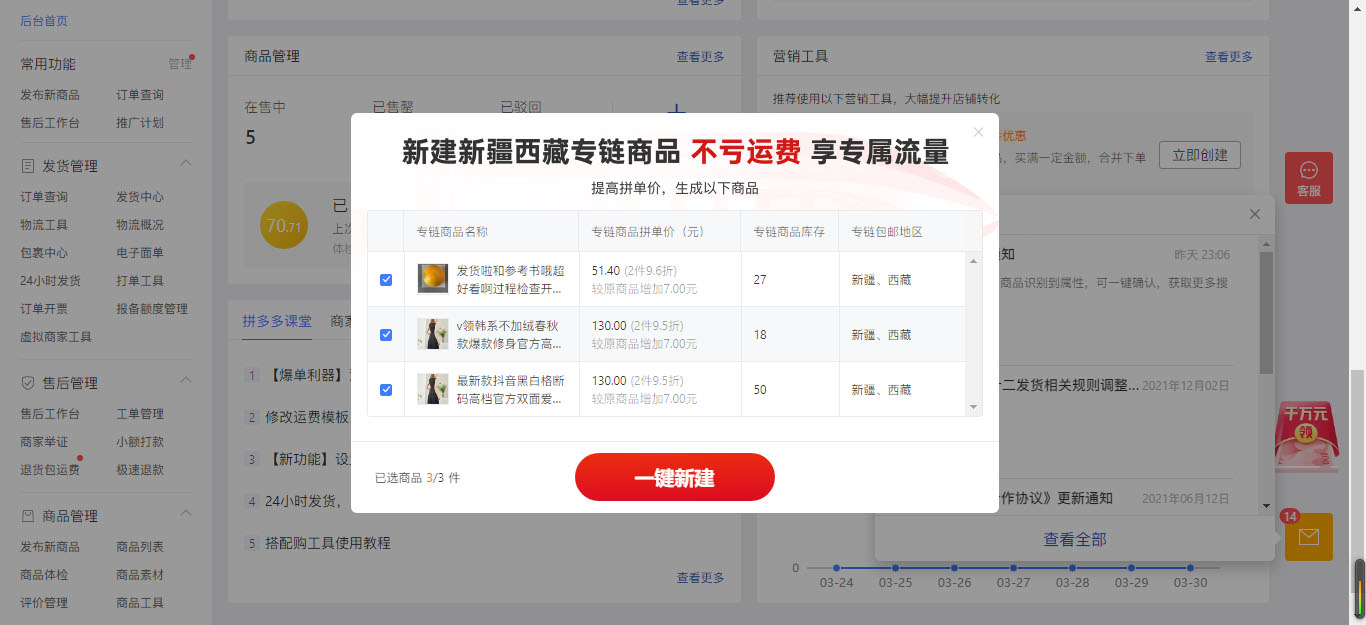Collapse the 售后管理 sidebar group

(x=186, y=381)
